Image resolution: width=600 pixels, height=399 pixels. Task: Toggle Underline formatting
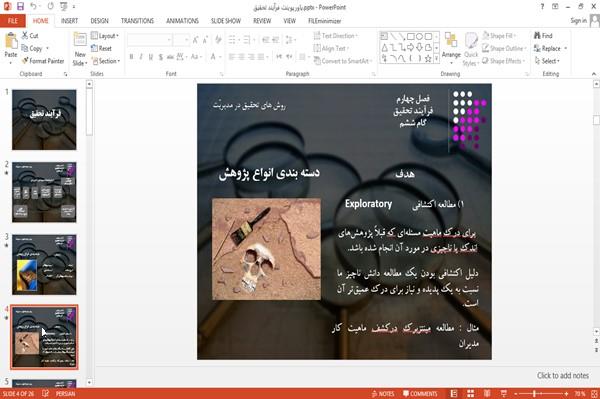click(x=150, y=57)
